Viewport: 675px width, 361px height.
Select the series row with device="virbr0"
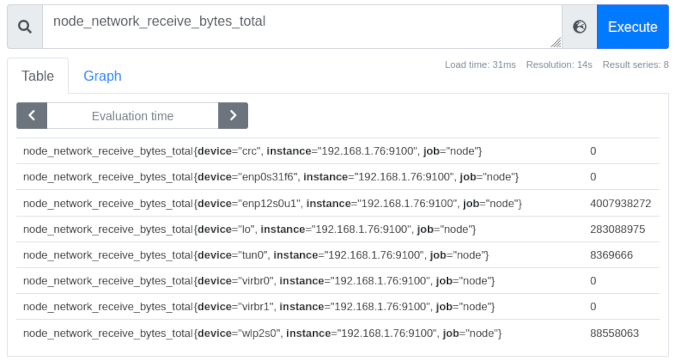pyautogui.click(x=338, y=281)
